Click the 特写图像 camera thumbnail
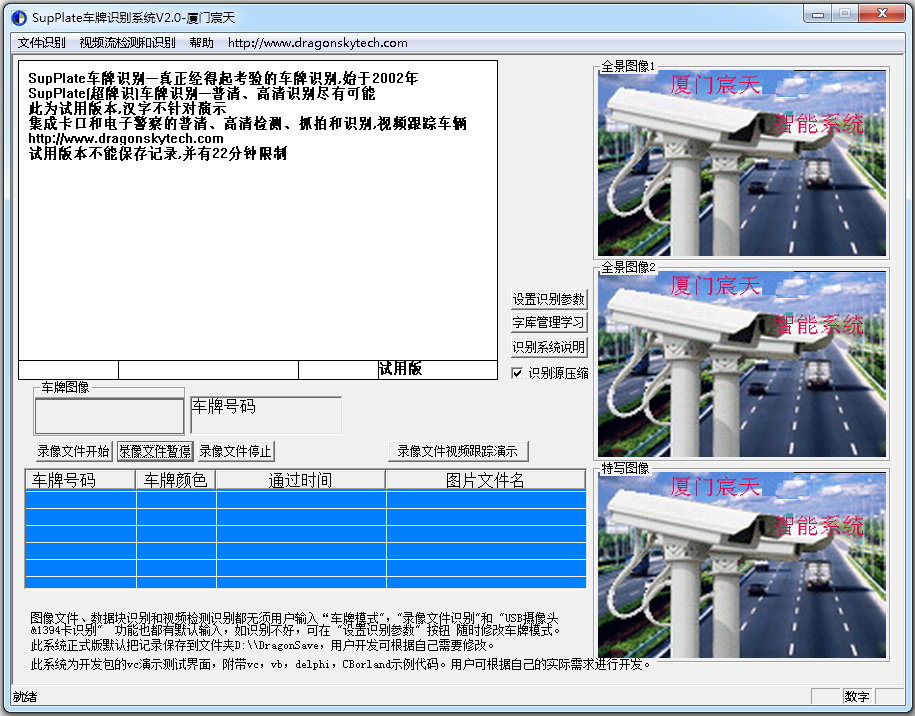 (742, 565)
